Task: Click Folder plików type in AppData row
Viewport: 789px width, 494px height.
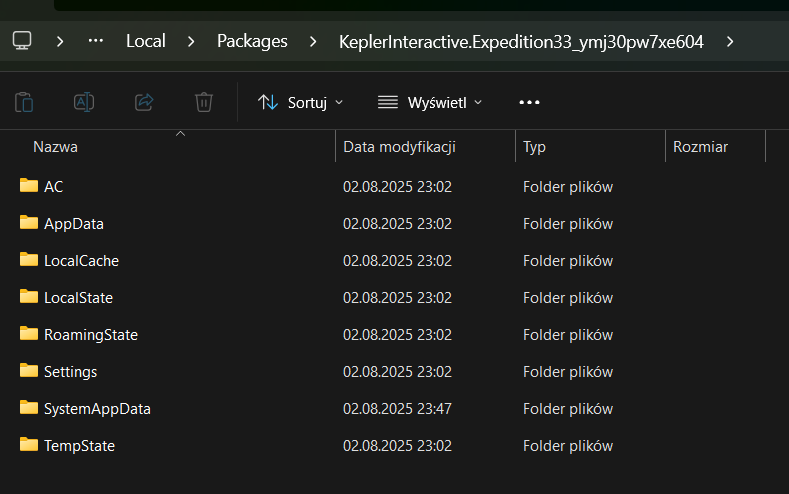Action: [x=568, y=224]
